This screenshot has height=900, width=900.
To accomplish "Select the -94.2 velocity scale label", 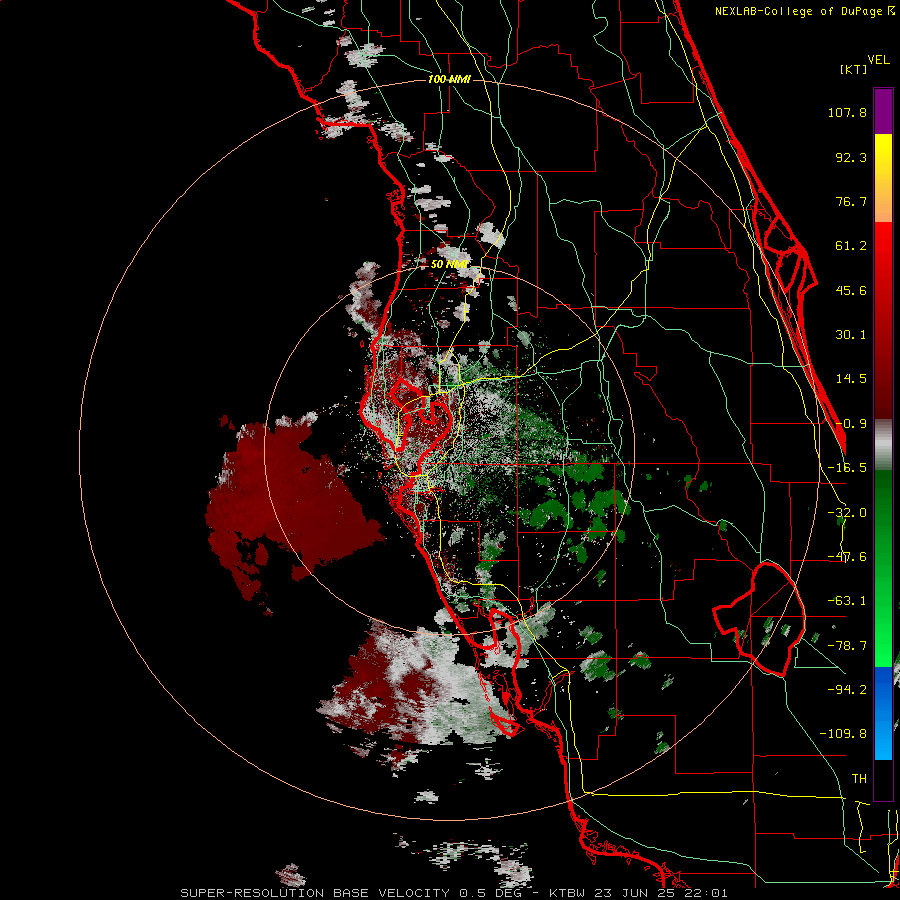I will pyautogui.click(x=847, y=690).
